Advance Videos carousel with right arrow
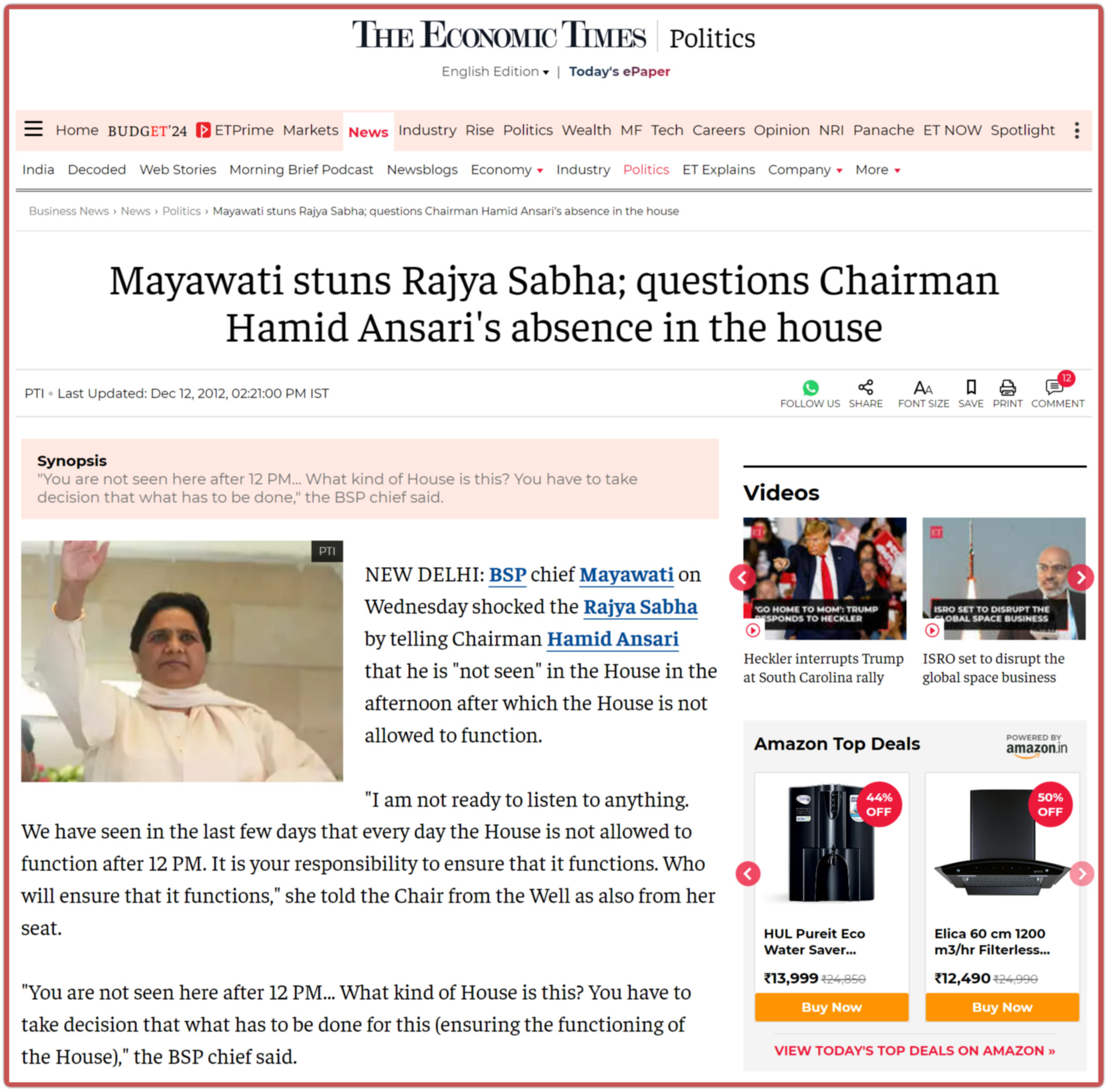 pyautogui.click(x=1081, y=577)
